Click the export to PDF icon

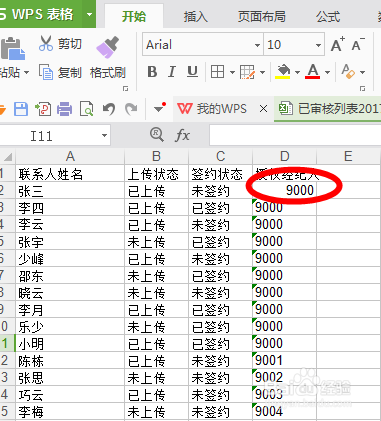point(43,109)
